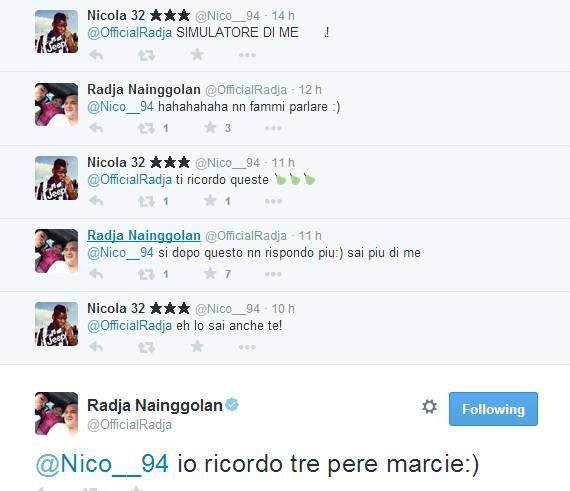Retweet the 'SIMULATORE DI ME' tweet
The image size is (570, 491).
[x=146, y=55]
